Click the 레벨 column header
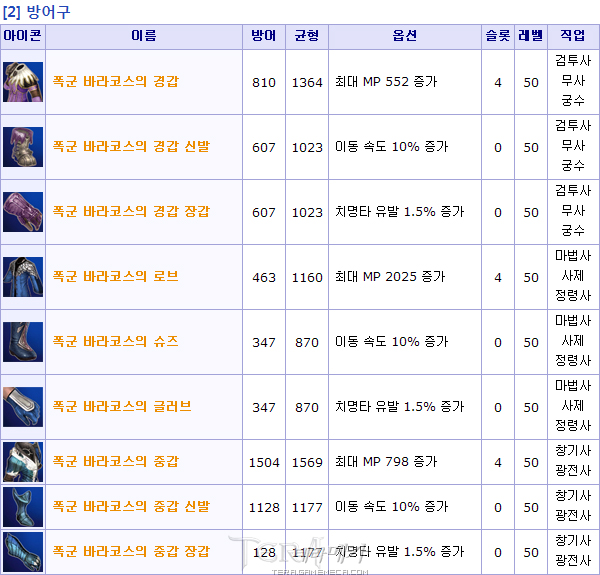 click(531, 36)
